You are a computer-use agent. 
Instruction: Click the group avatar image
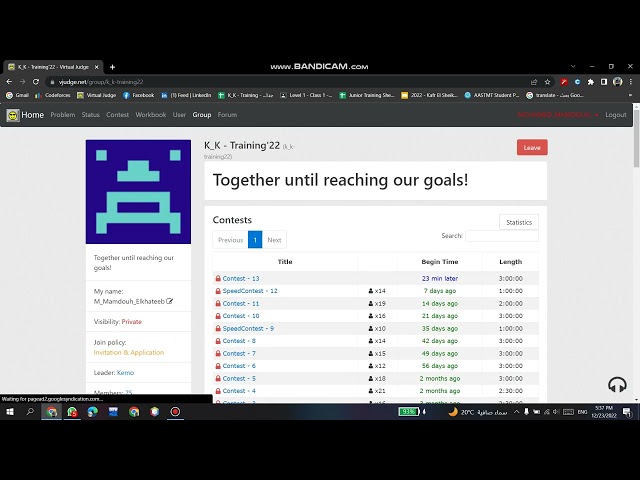click(x=138, y=192)
